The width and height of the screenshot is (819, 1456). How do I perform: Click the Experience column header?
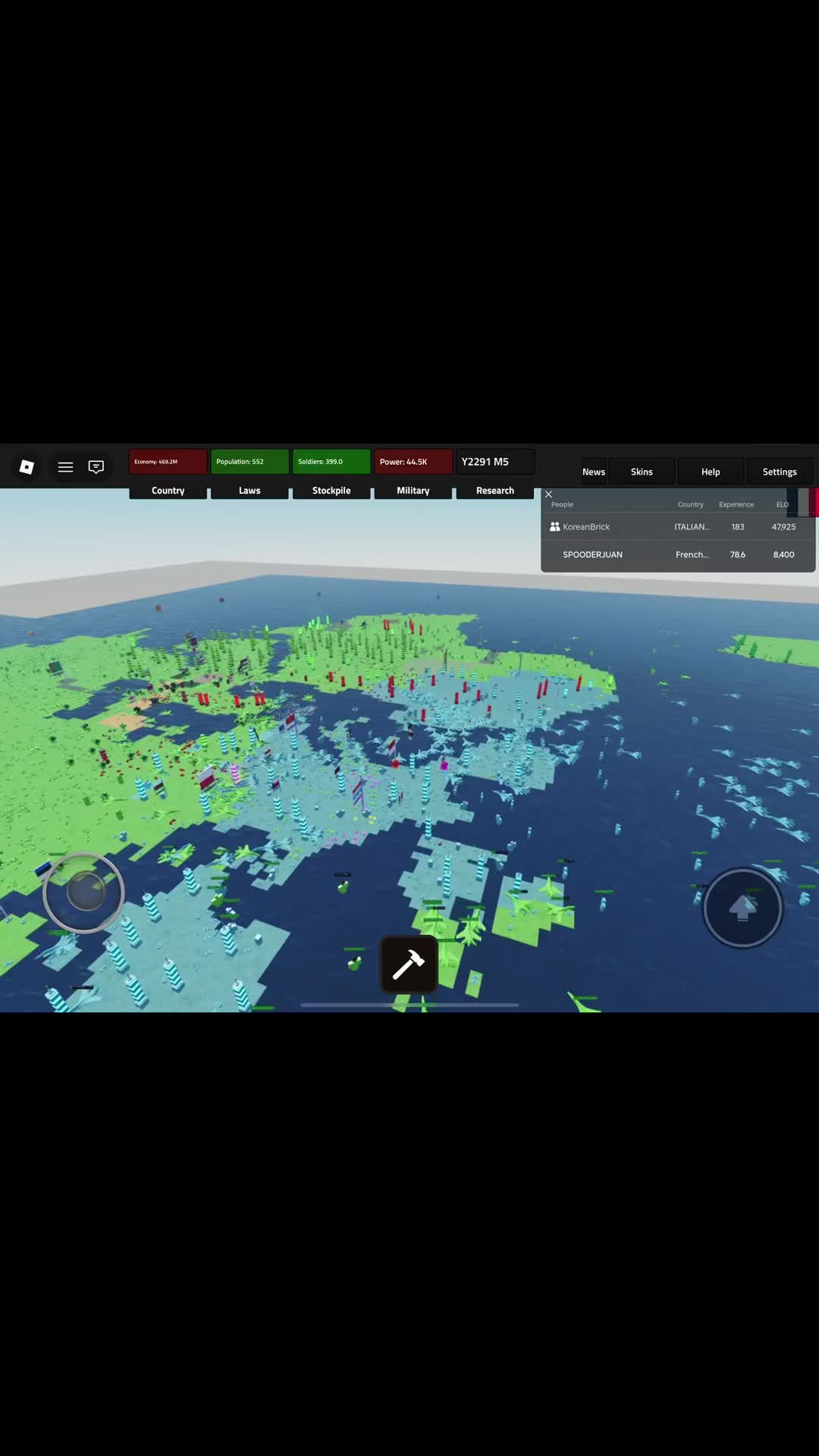736,504
